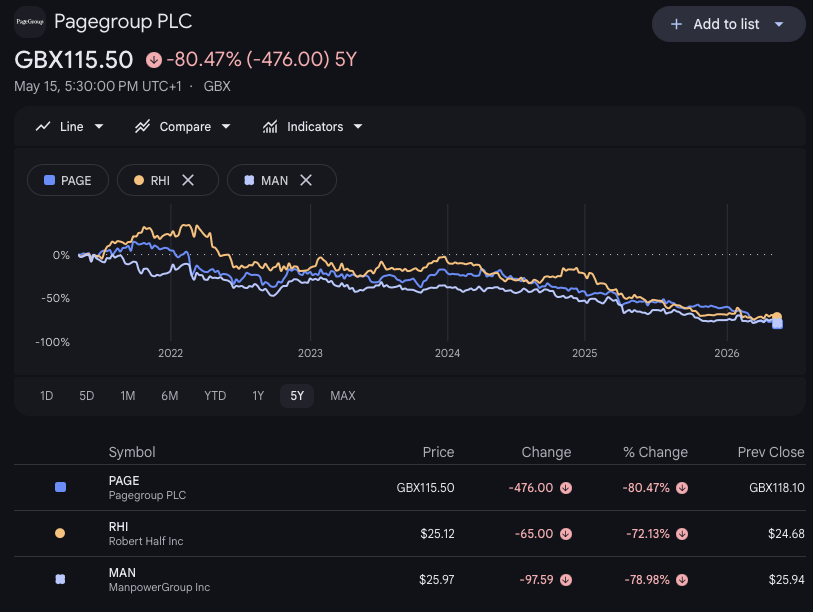
Task: Click the $25.97 price for MAN
Action: [437, 580]
